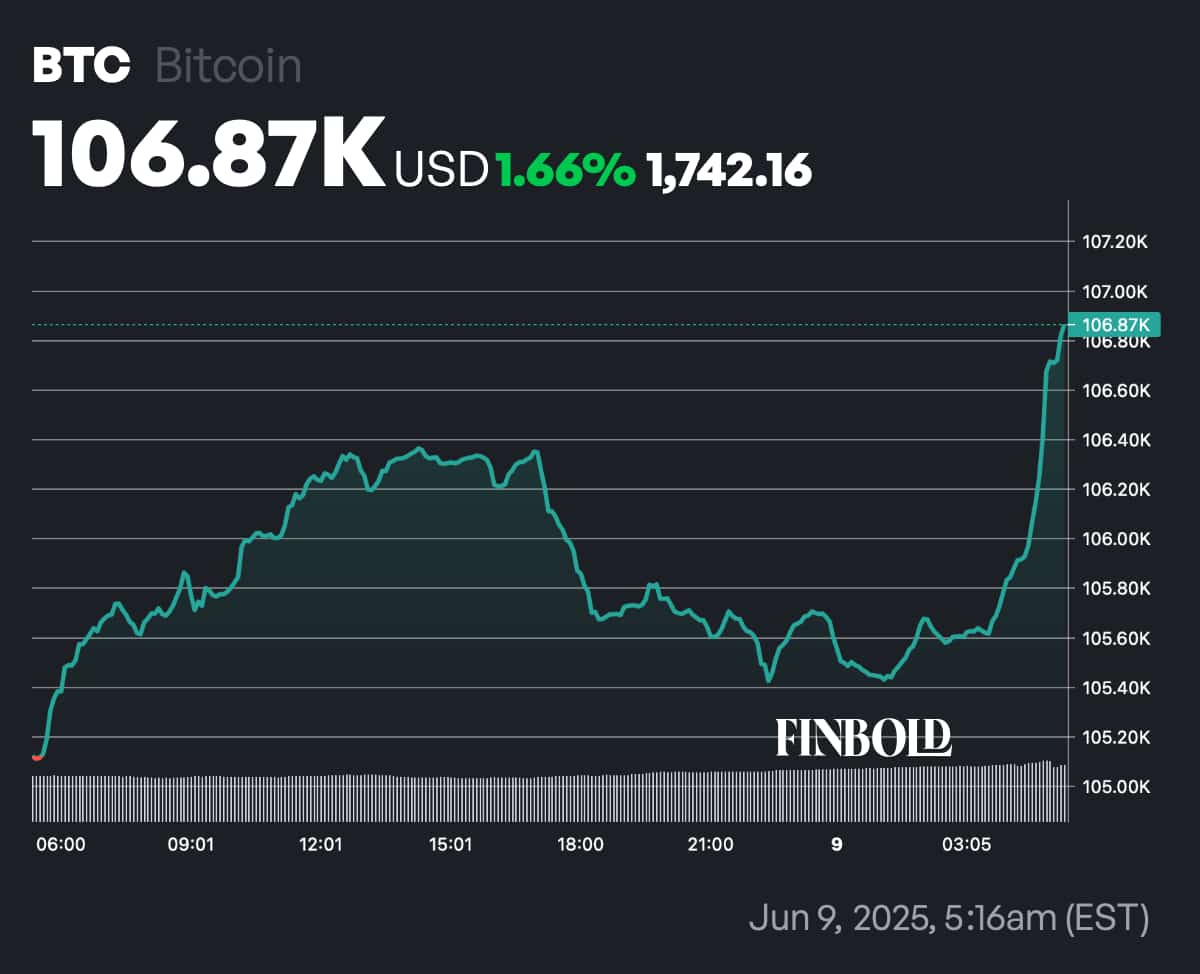Viewport: 1200px width, 974px height.
Task: Click the green 106.87K current price tag
Action: coord(1115,324)
